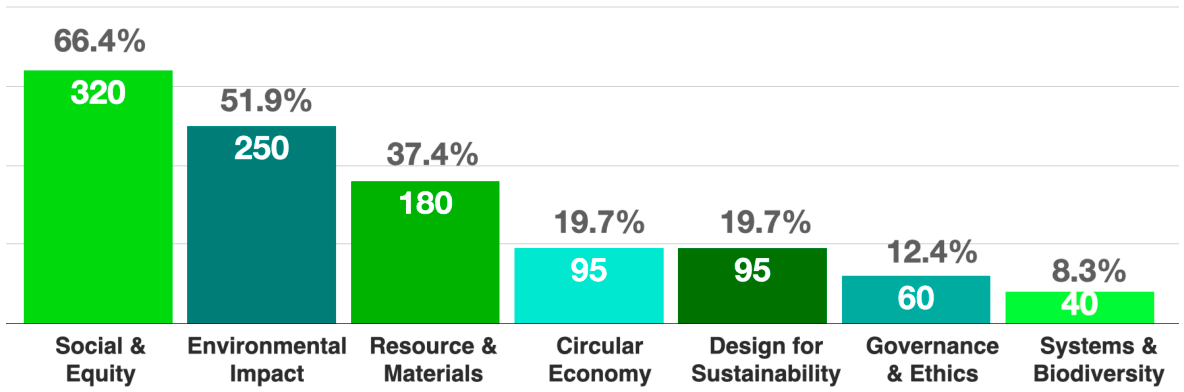Click the 51.9% percentage label

click(265, 100)
